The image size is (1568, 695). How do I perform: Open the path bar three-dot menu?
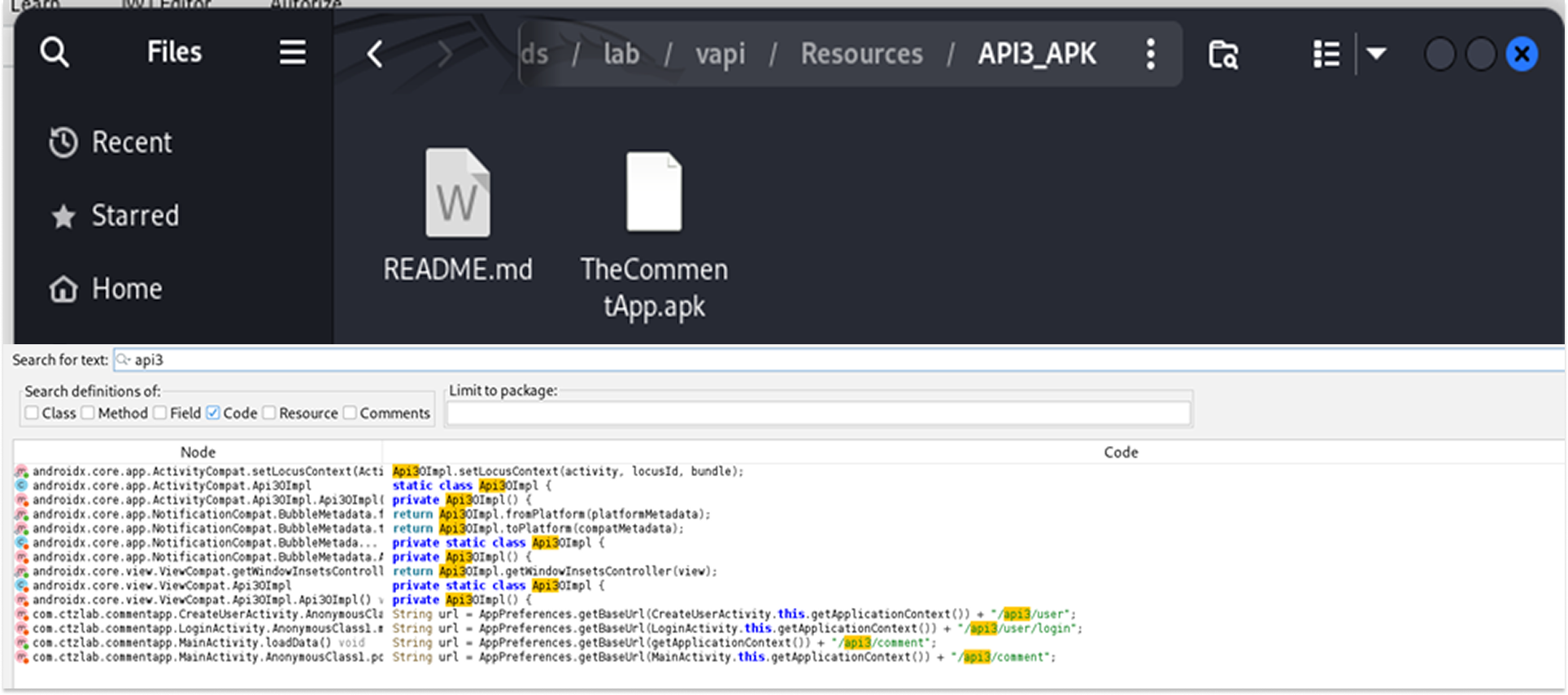(1150, 54)
